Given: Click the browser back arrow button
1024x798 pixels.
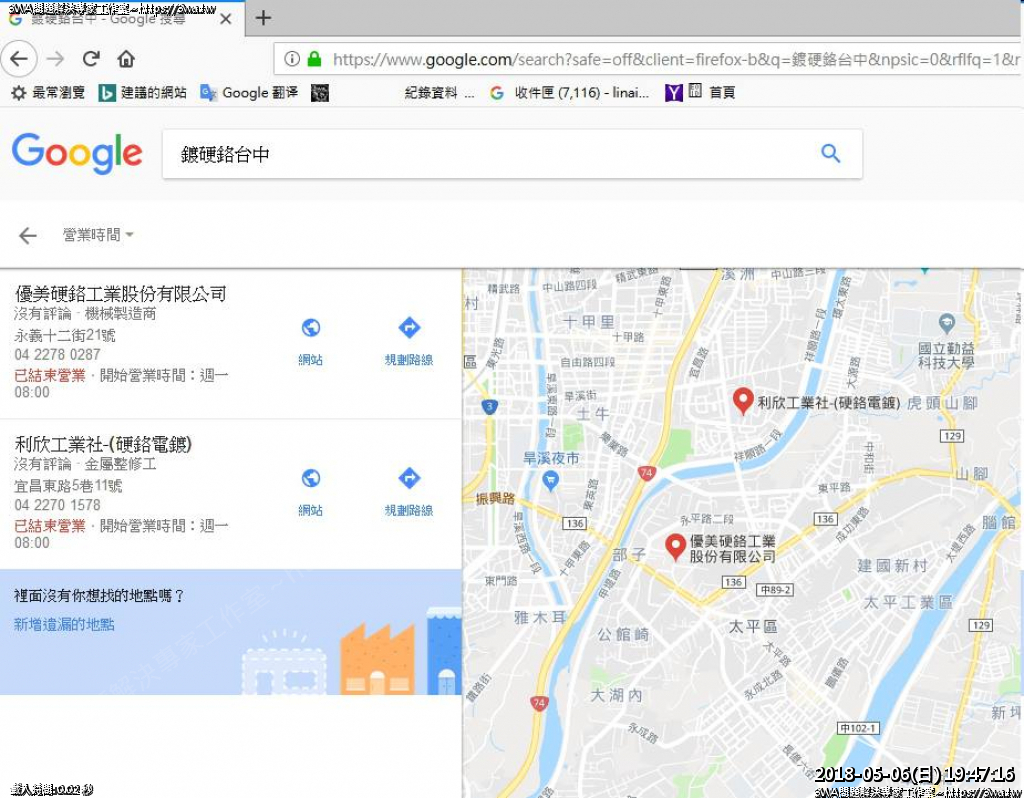Looking at the screenshot, I should (19, 59).
